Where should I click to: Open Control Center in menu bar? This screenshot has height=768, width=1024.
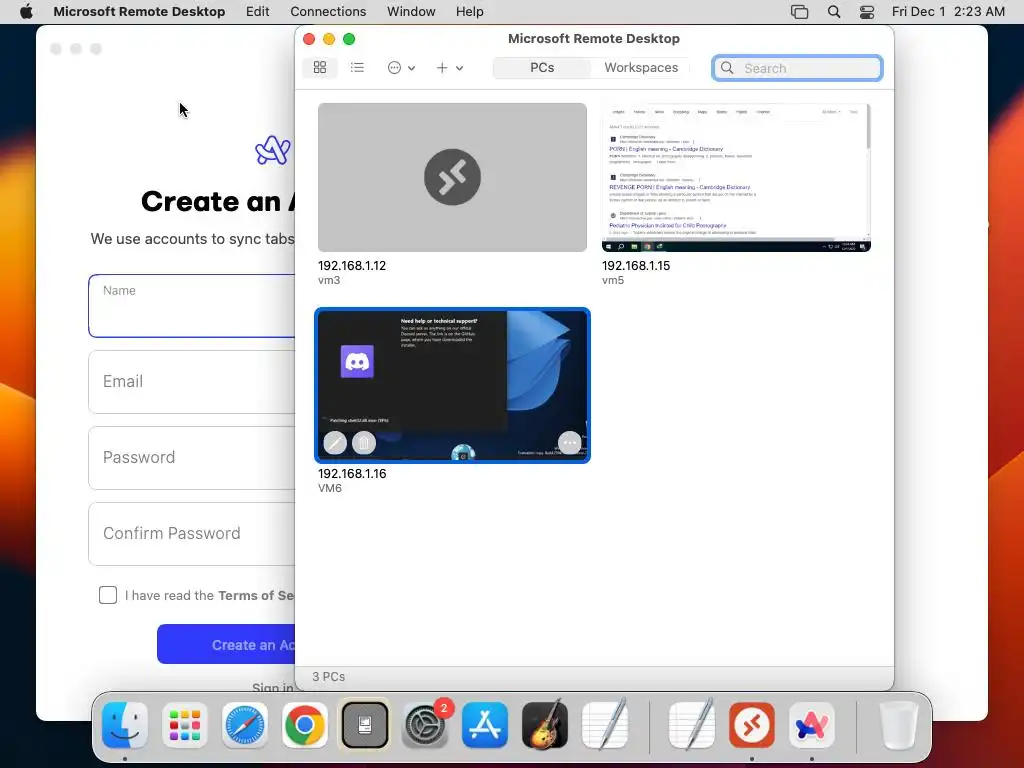coord(867,12)
